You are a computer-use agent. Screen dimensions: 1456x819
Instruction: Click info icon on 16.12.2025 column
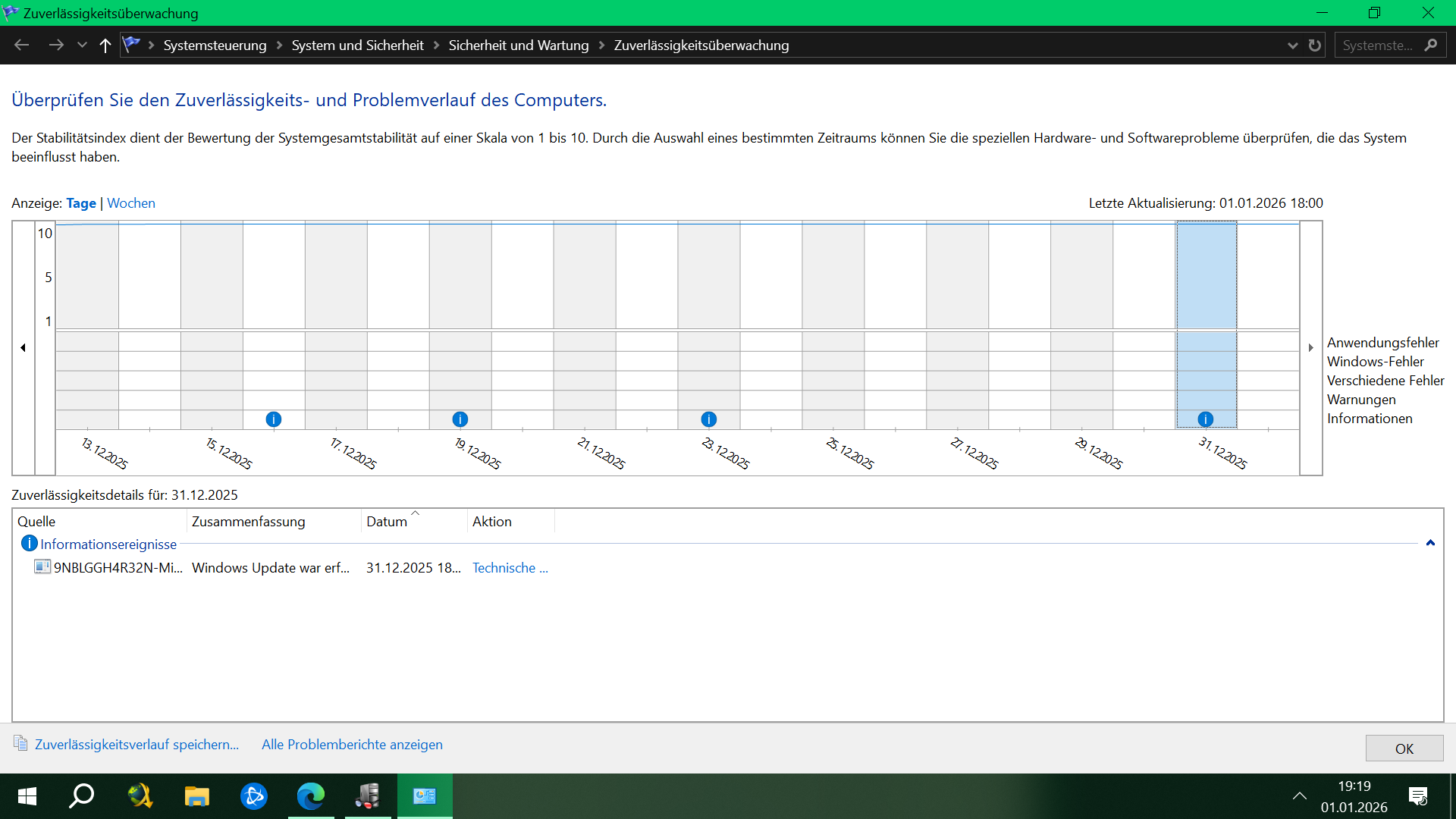(x=274, y=419)
